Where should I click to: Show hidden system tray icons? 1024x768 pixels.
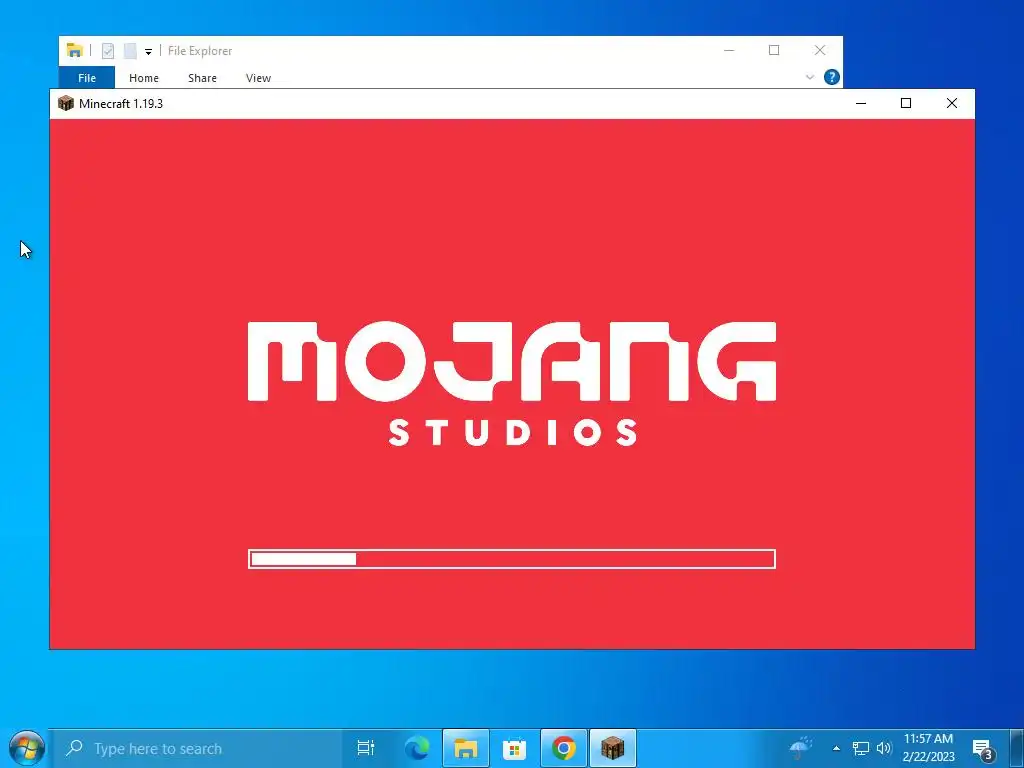point(836,748)
